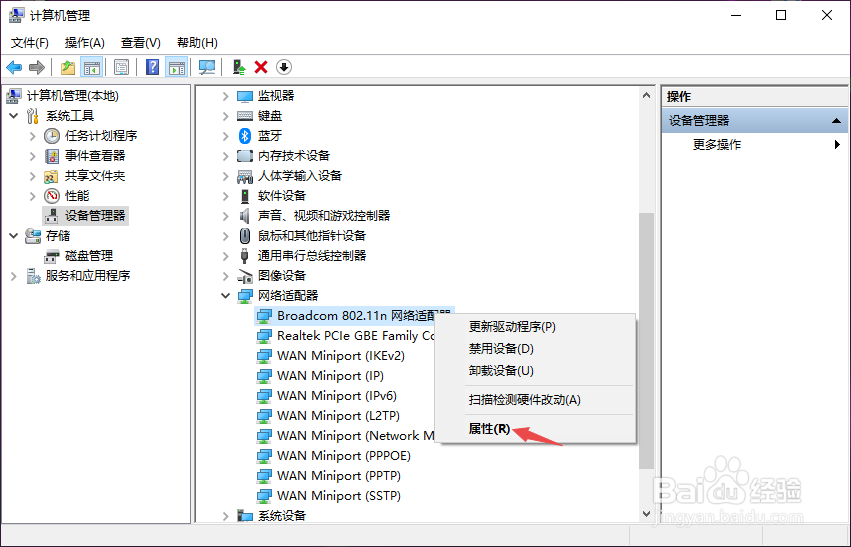Open the 操作(A) menu

click(x=85, y=42)
